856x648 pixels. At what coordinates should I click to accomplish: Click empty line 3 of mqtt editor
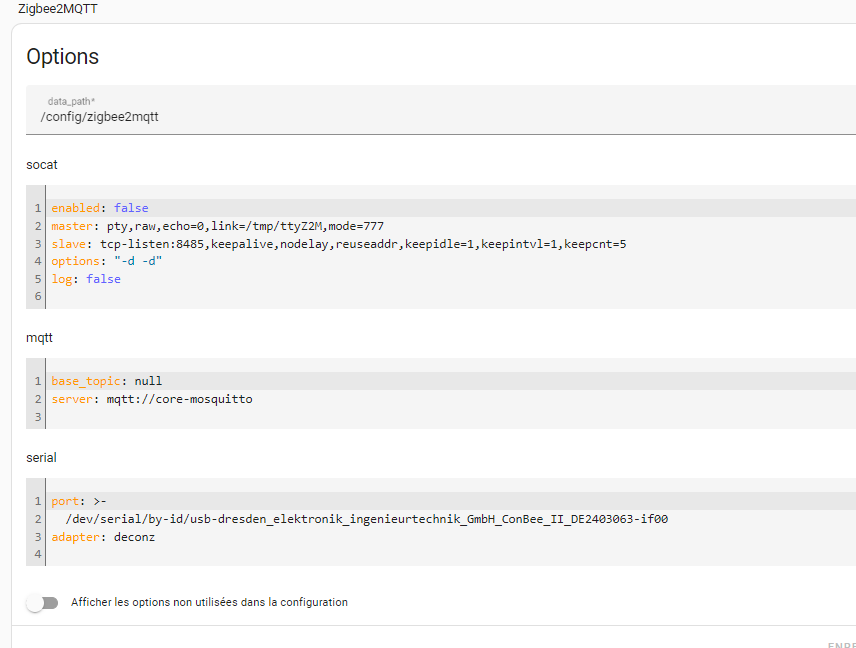[x=451, y=417]
